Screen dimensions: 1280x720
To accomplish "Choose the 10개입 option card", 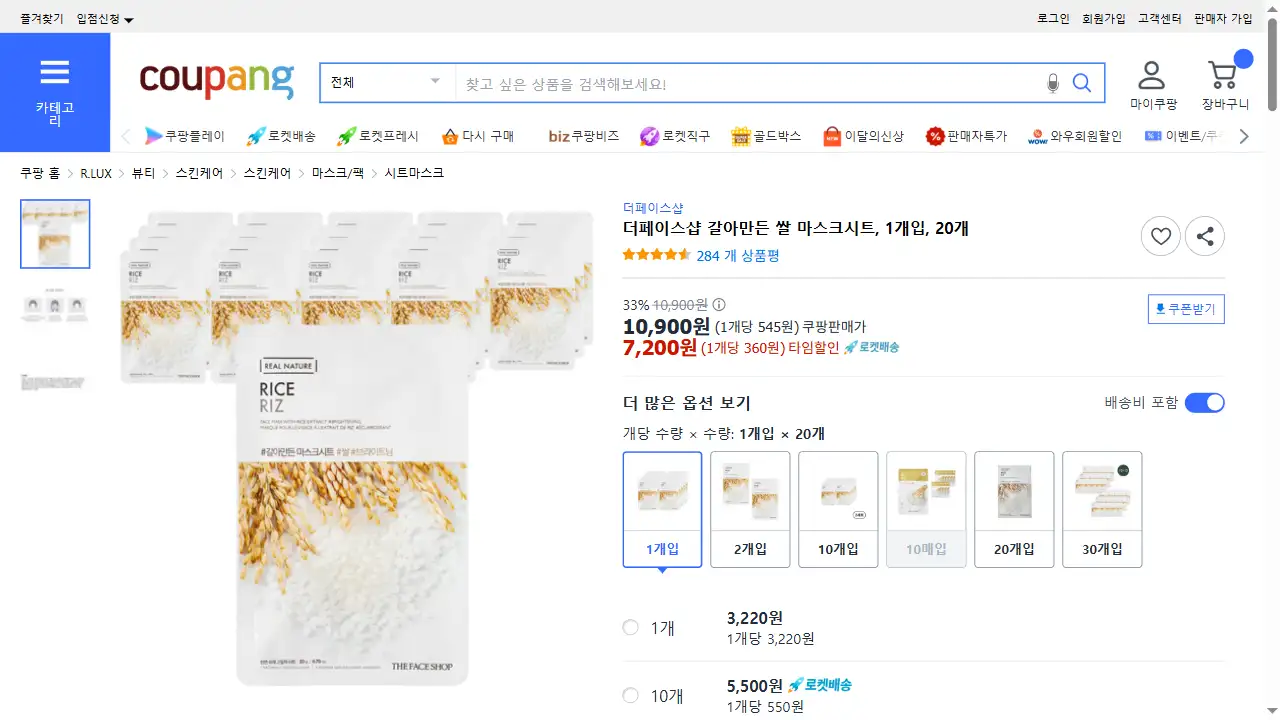I will click(x=838, y=510).
